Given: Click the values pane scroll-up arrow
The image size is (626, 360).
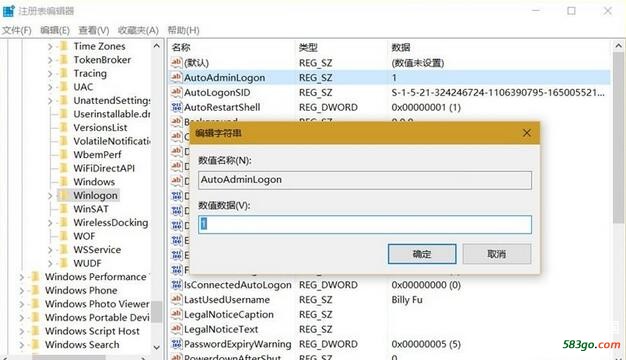Looking at the screenshot, I should point(618,46).
